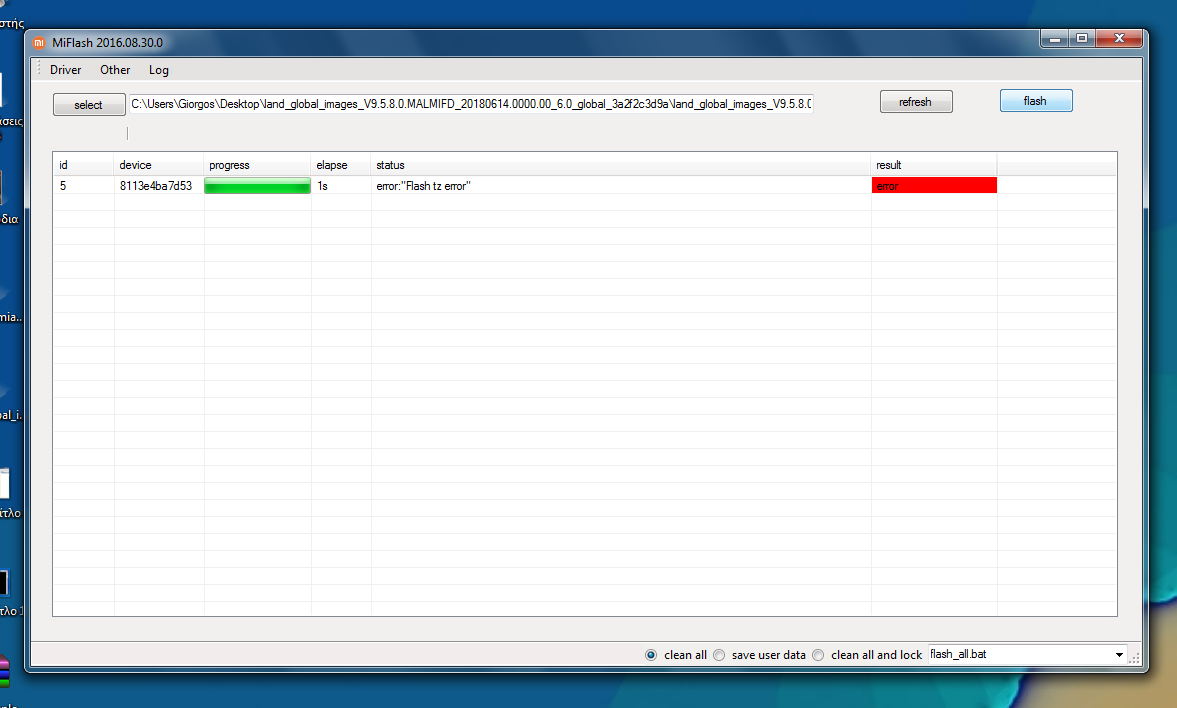Screen dimensions: 1177x708
Task: Click the flash button
Action: 1036,101
